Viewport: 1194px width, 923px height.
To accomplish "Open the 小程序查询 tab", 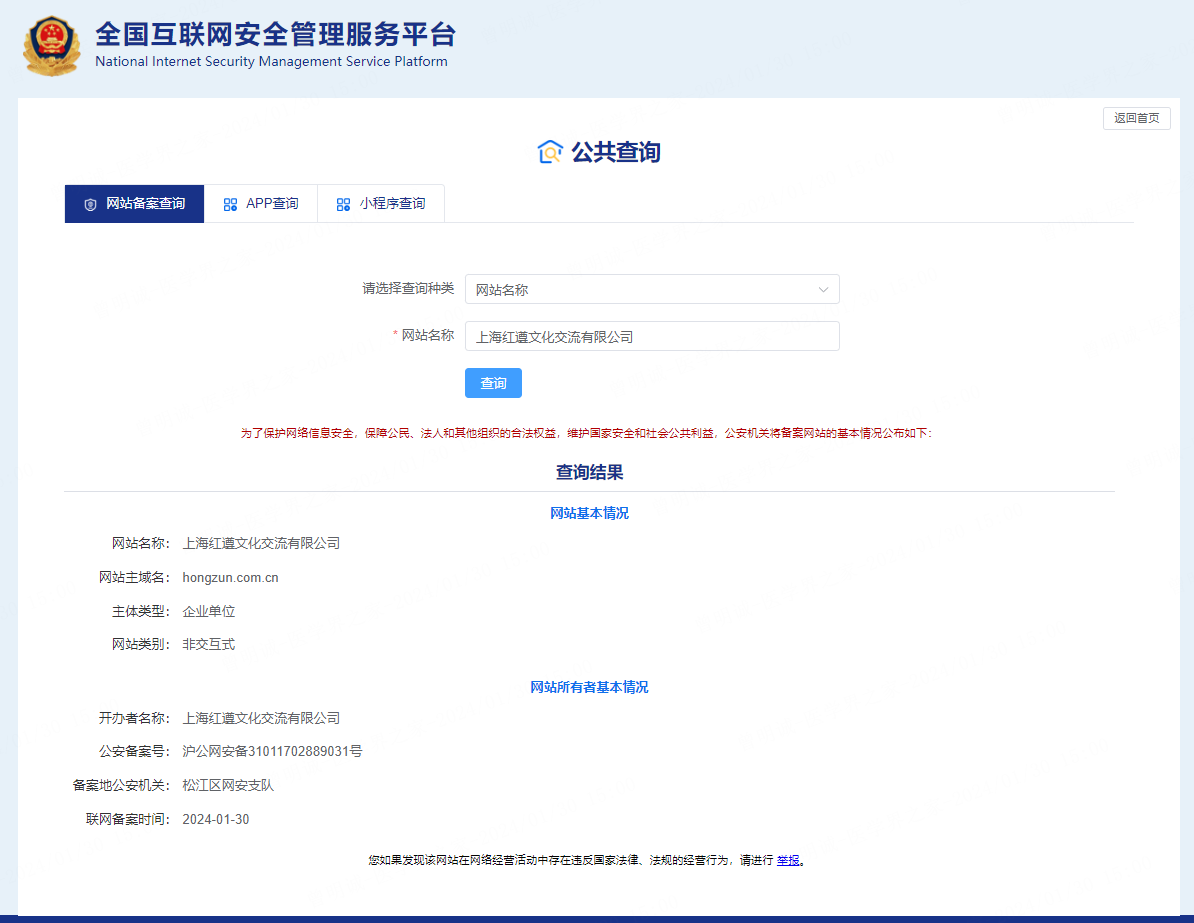I will (x=381, y=203).
